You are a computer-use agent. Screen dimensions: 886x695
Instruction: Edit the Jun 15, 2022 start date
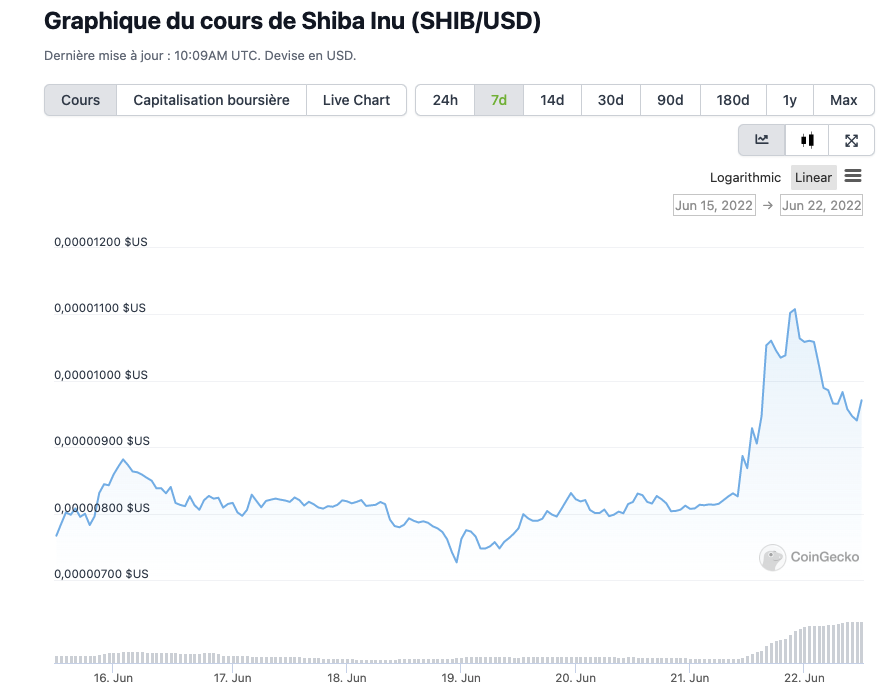(714, 205)
